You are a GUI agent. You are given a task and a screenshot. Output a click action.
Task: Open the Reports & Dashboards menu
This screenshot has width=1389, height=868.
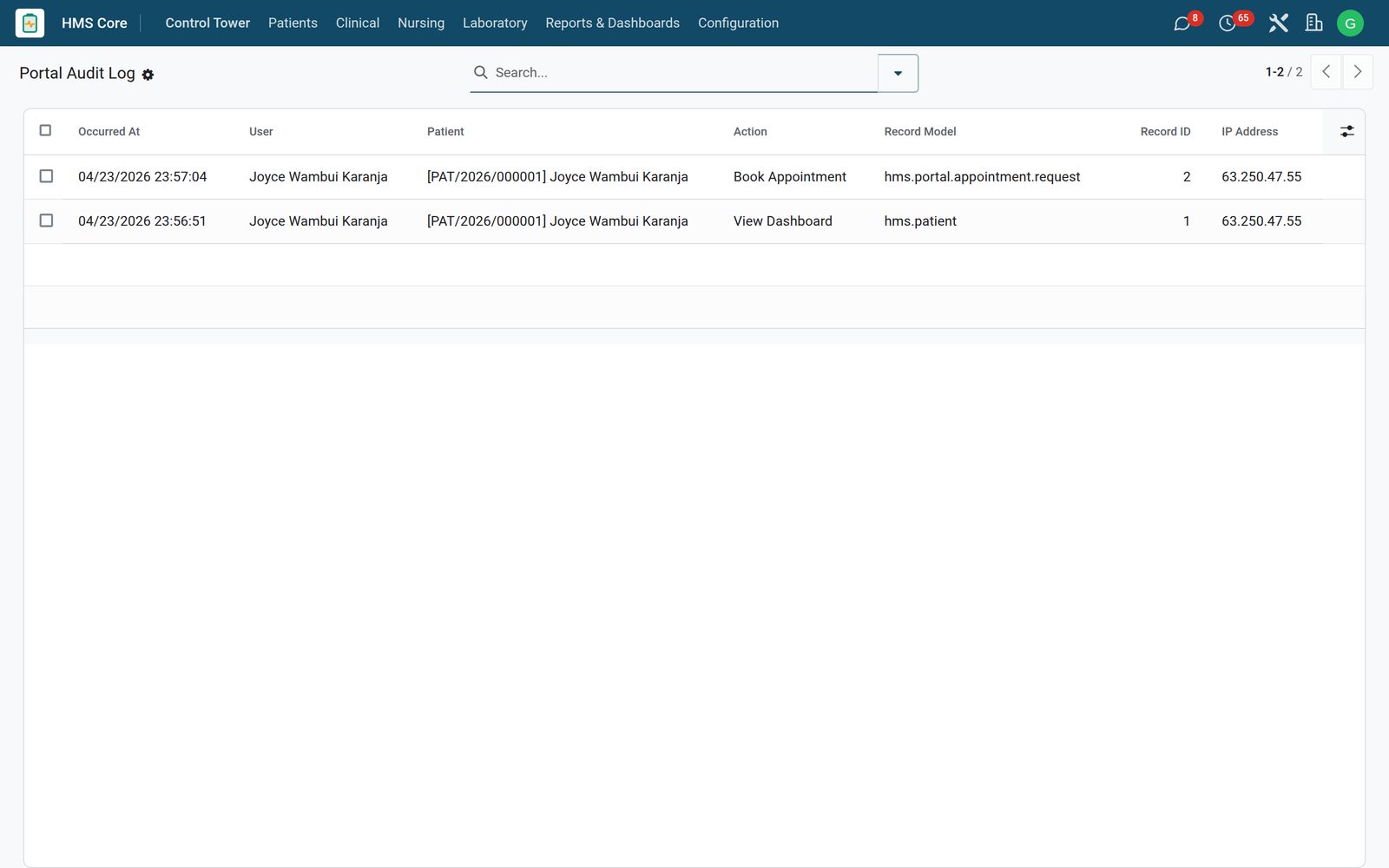[612, 23]
